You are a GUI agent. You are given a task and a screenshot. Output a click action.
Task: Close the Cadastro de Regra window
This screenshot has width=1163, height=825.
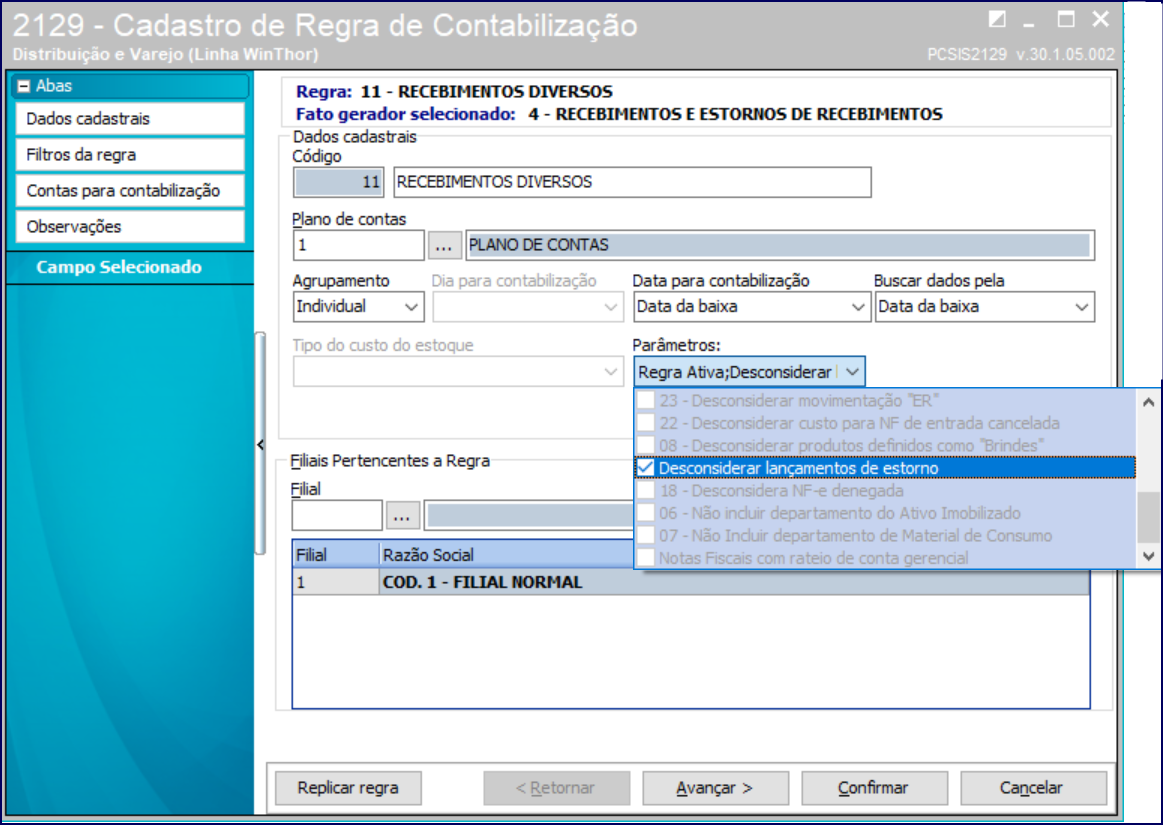click(x=1101, y=19)
